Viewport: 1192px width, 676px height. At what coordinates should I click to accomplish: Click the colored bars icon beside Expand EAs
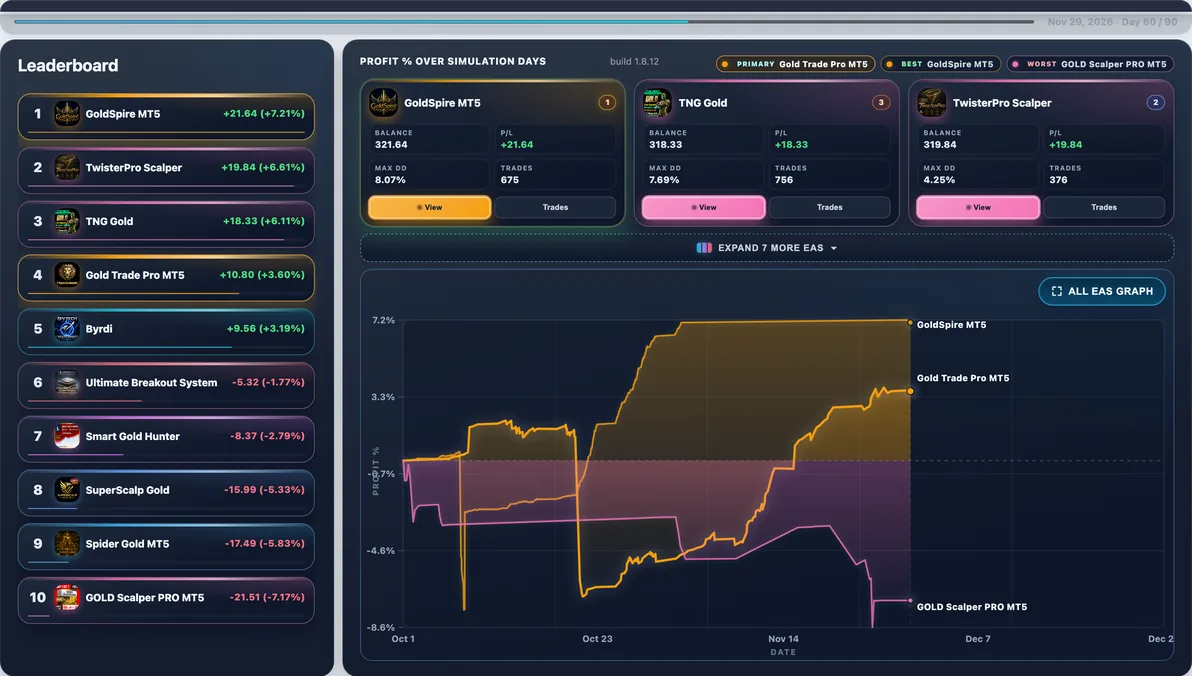(x=704, y=248)
